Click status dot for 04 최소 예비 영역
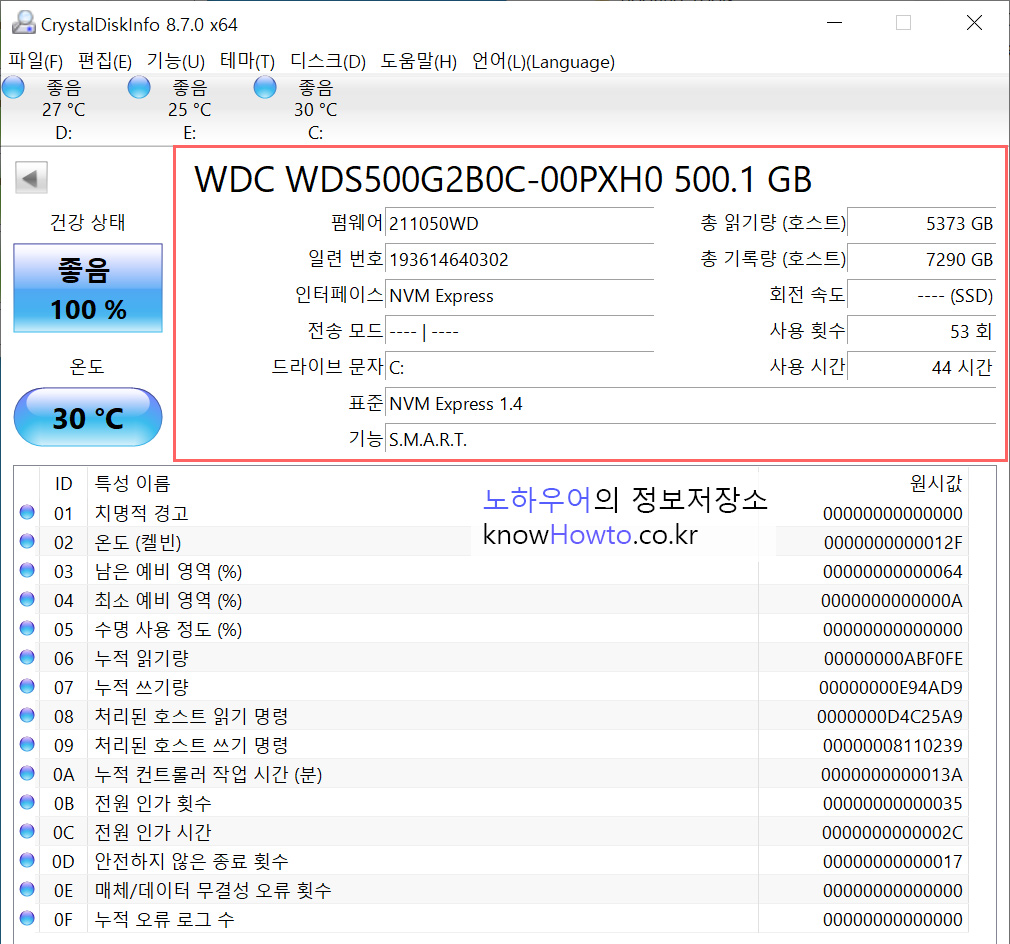The image size is (1010, 944). click(x=27, y=599)
